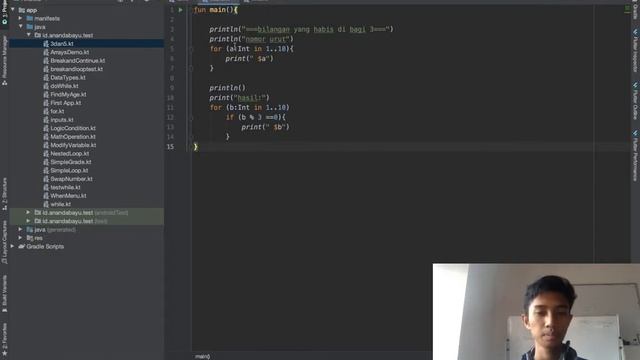Collapse the if block at line 12
Viewport: 640px width, 360px height.
pos(191,118)
